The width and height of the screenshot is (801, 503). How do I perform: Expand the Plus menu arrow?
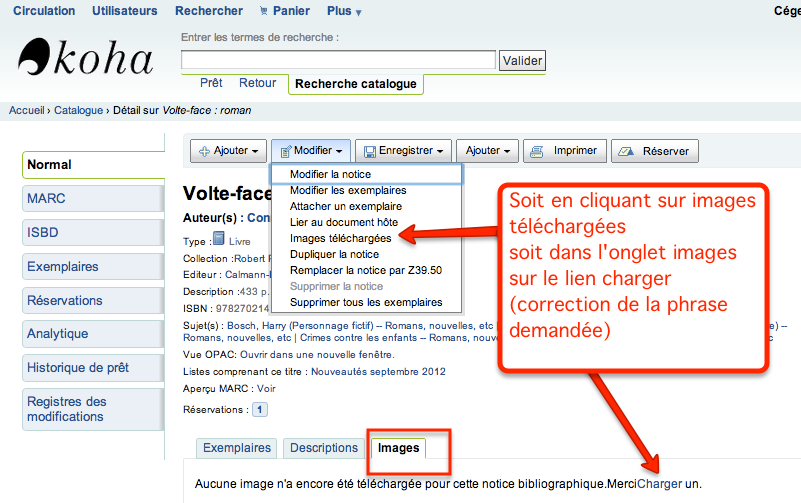click(x=359, y=13)
